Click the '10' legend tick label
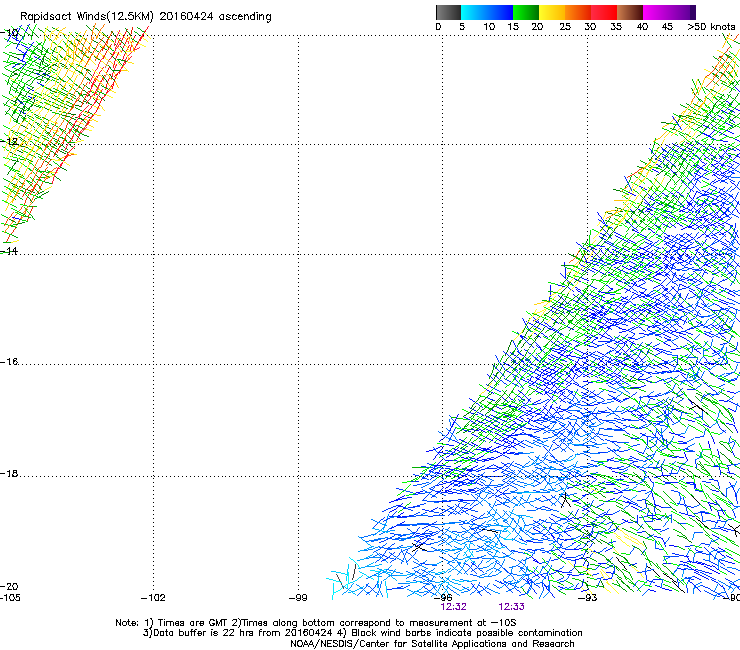Viewport: 740px width, 650px height. [489, 27]
